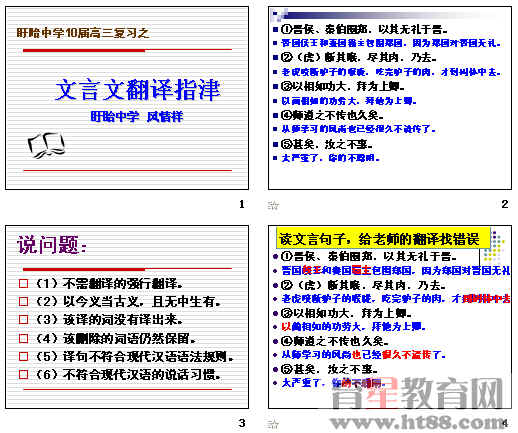This screenshot has width=518, height=433.
Task: Click the open book clipart on slide 1
Action: click(x=46, y=146)
